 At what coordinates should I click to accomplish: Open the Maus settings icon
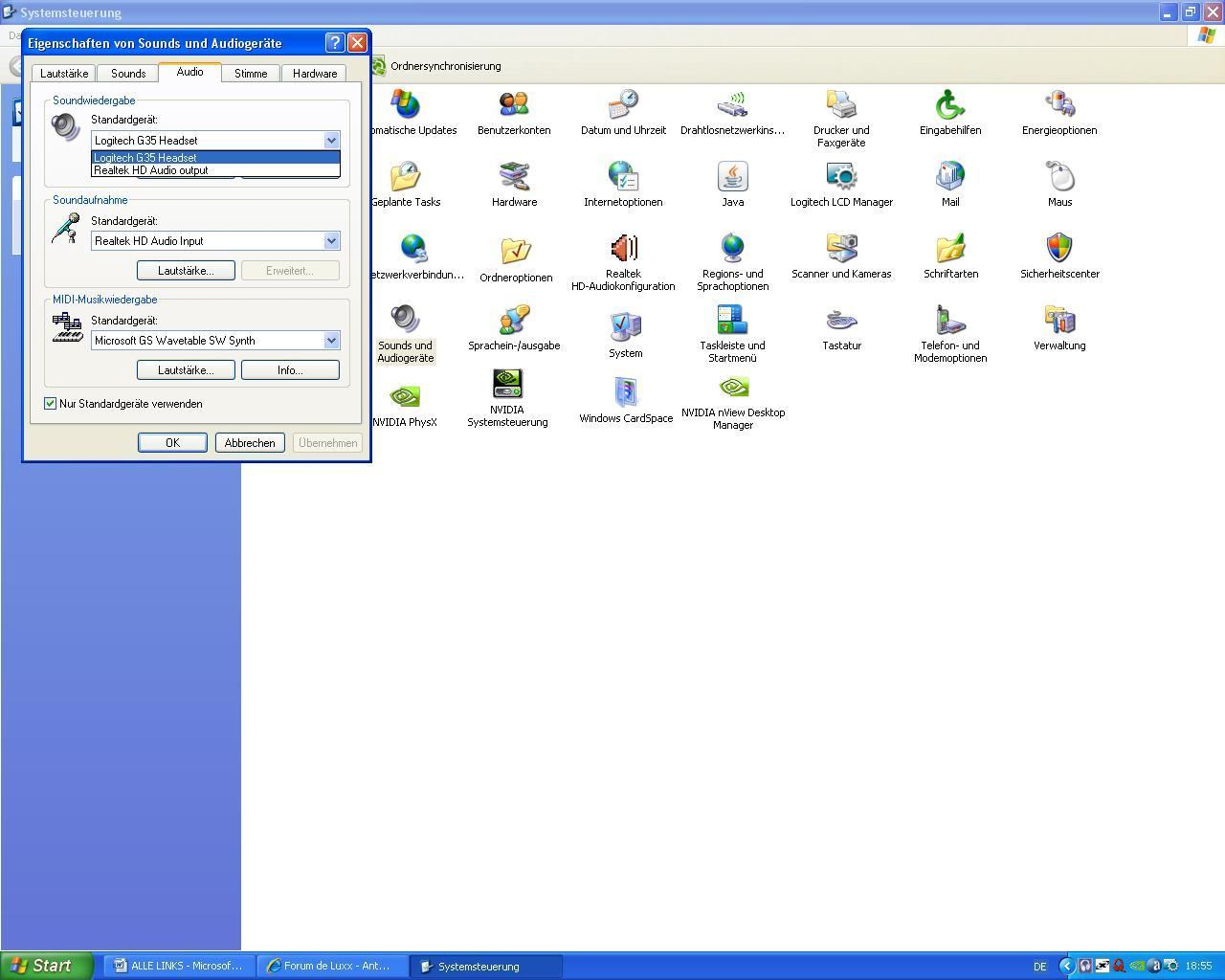[x=1059, y=185]
